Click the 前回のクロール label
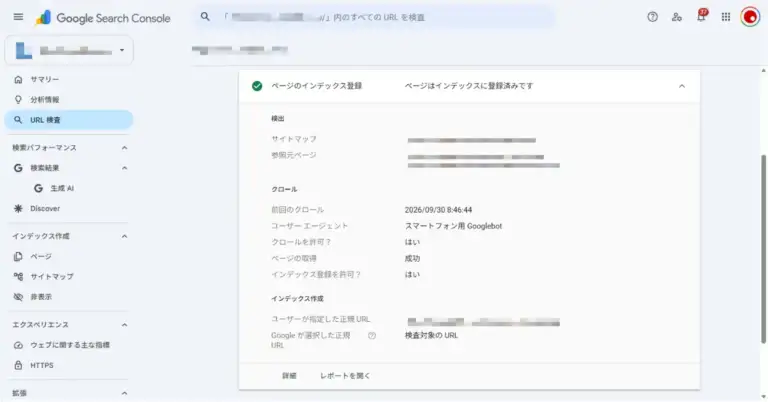Screen dimensions: 768x402 click(297, 210)
